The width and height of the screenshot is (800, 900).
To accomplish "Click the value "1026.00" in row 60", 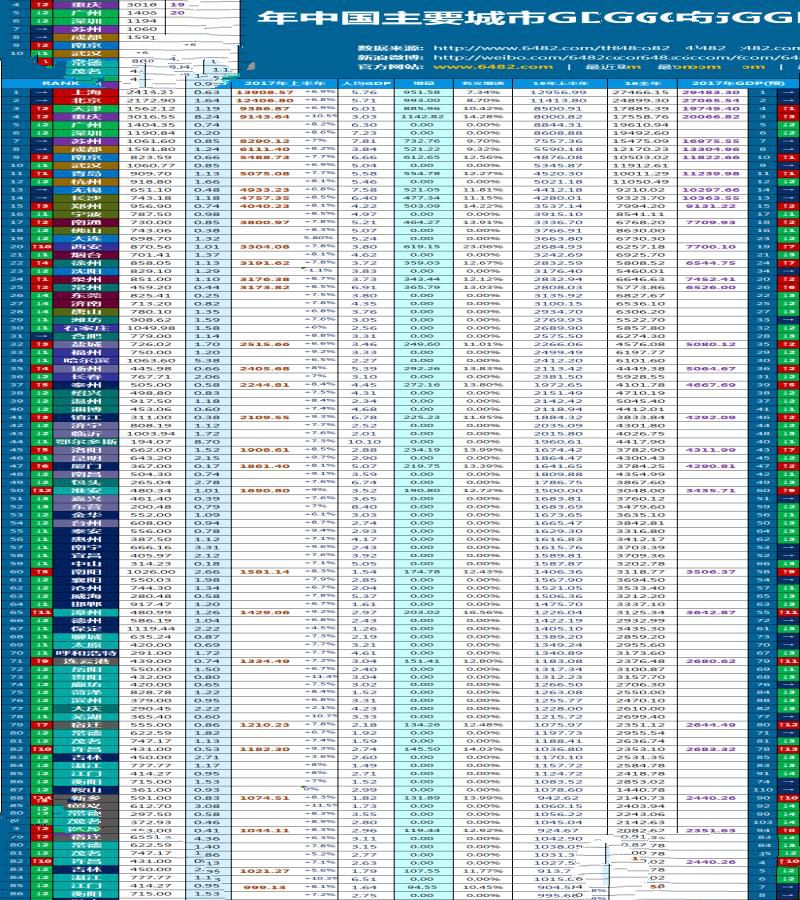I will [150, 572].
